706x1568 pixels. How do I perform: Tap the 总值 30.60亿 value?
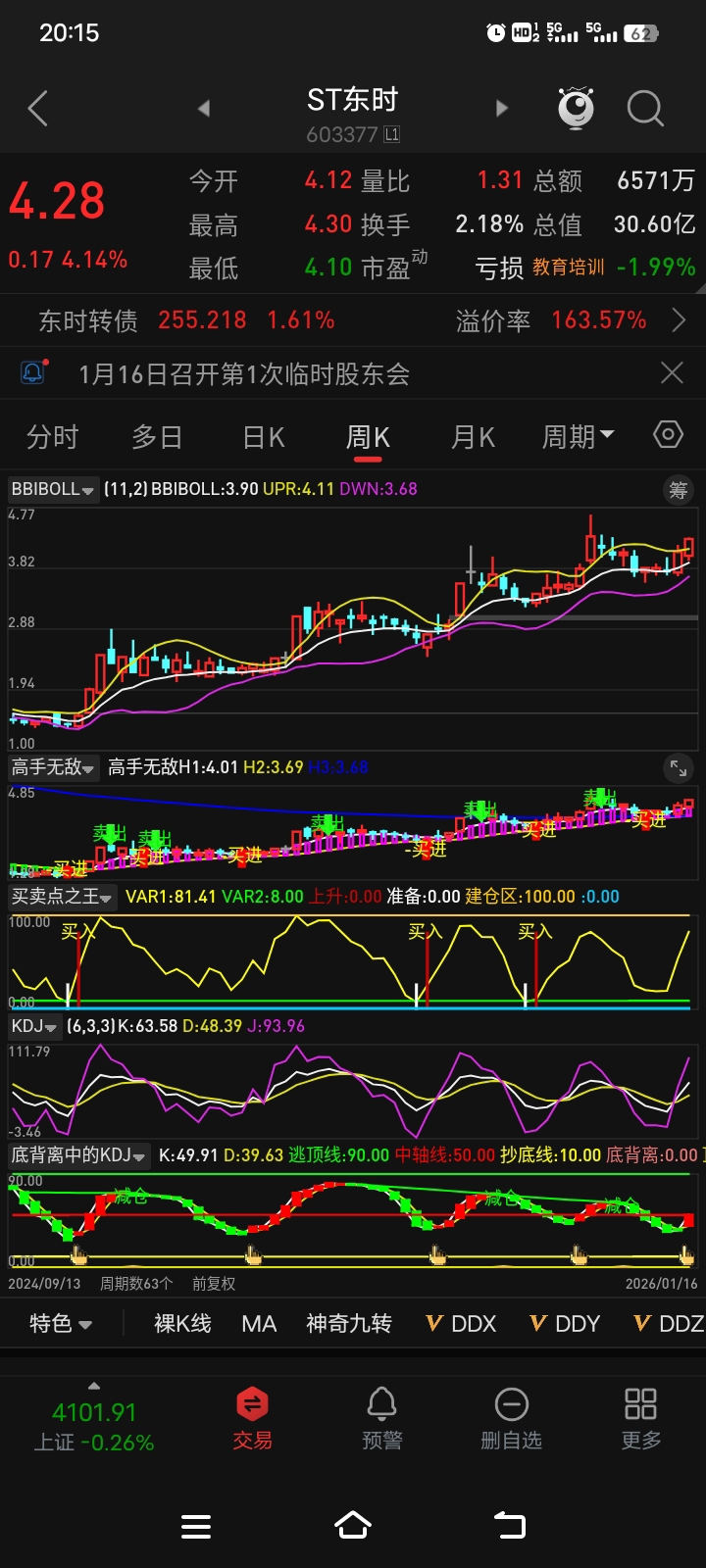[x=655, y=224]
